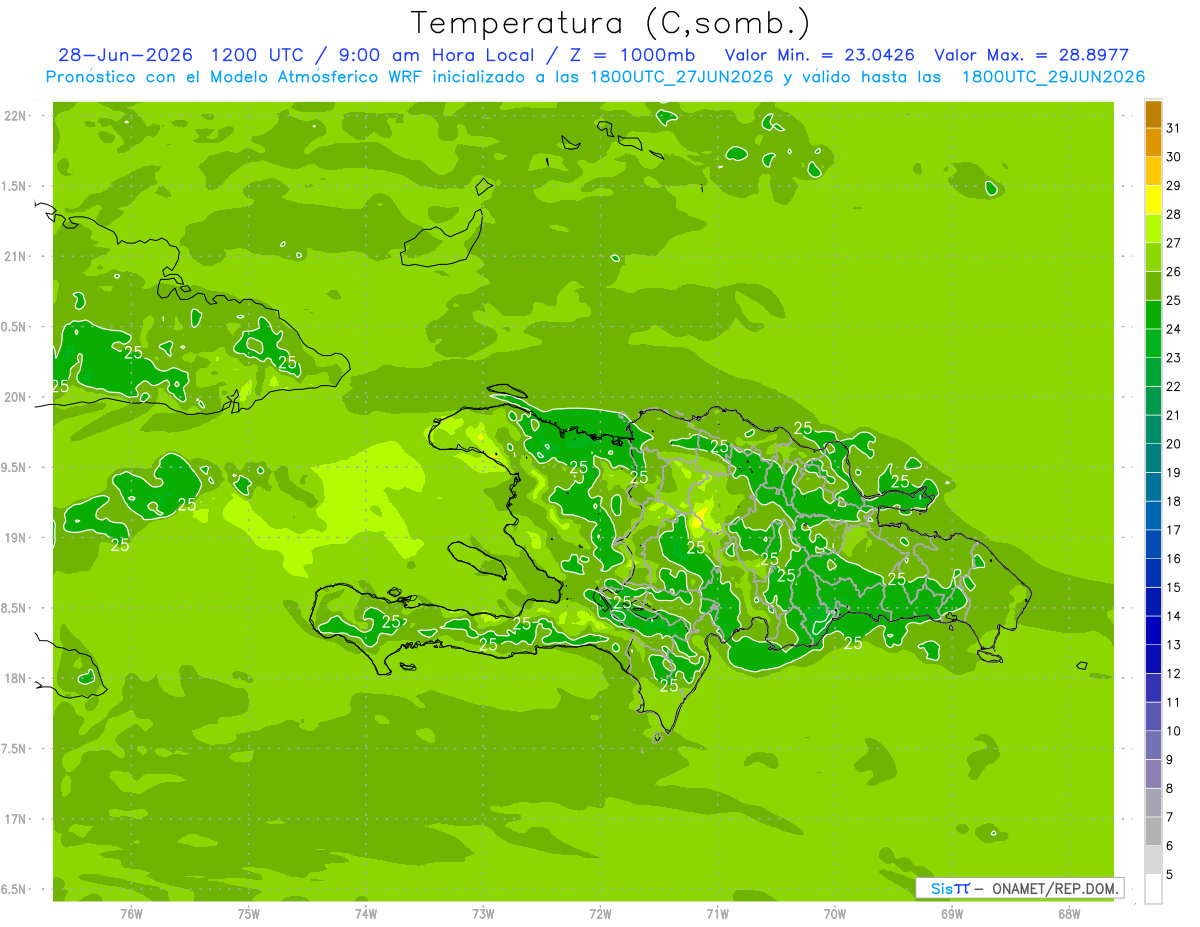Click the 72W longitude axis label
Image resolution: width=1200 pixels, height=927 pixels.
[x=600, y=914]
